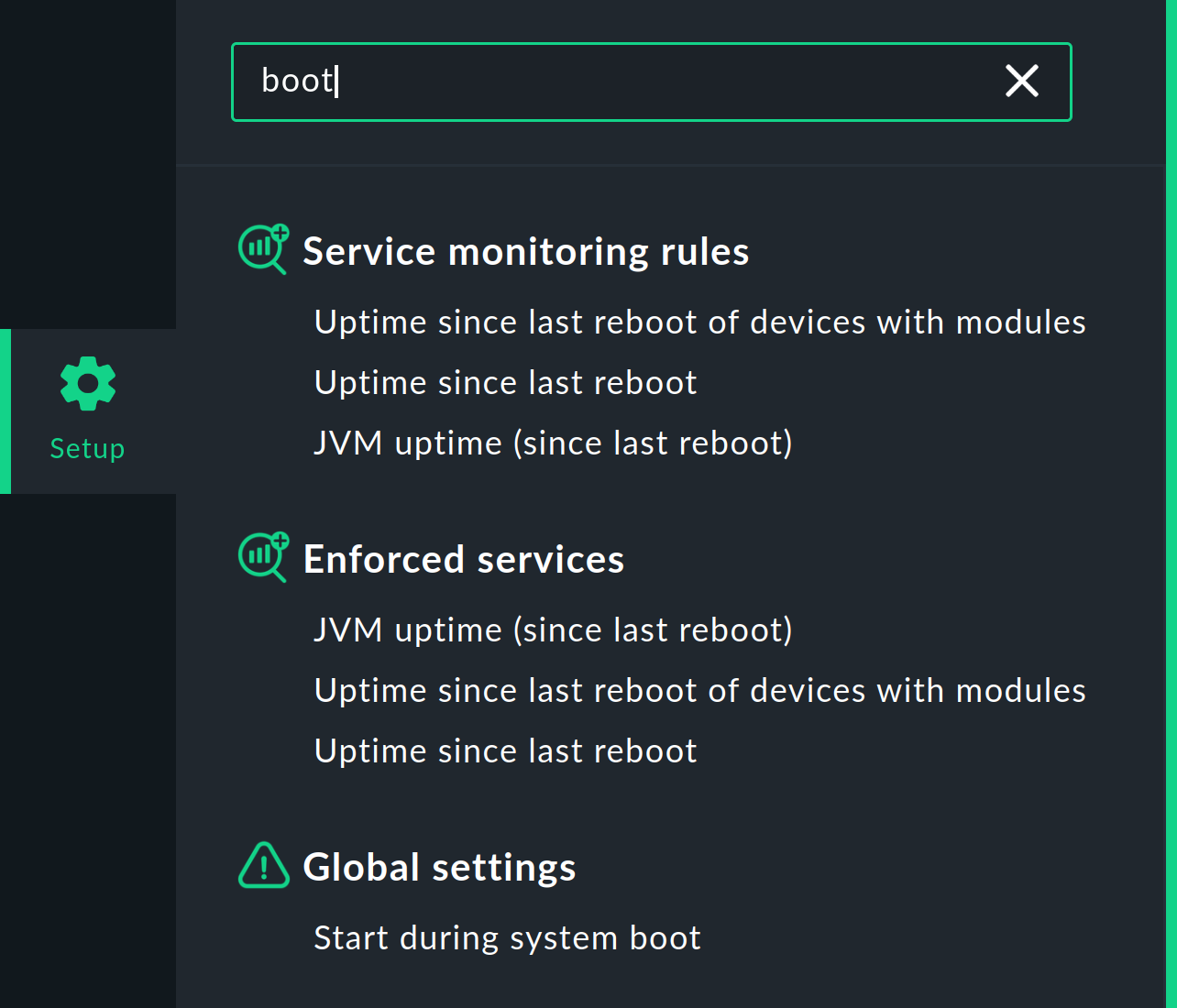The image size is (1177, 1008).
Task: Focus the search field containing boot
Action: [642, 82]
